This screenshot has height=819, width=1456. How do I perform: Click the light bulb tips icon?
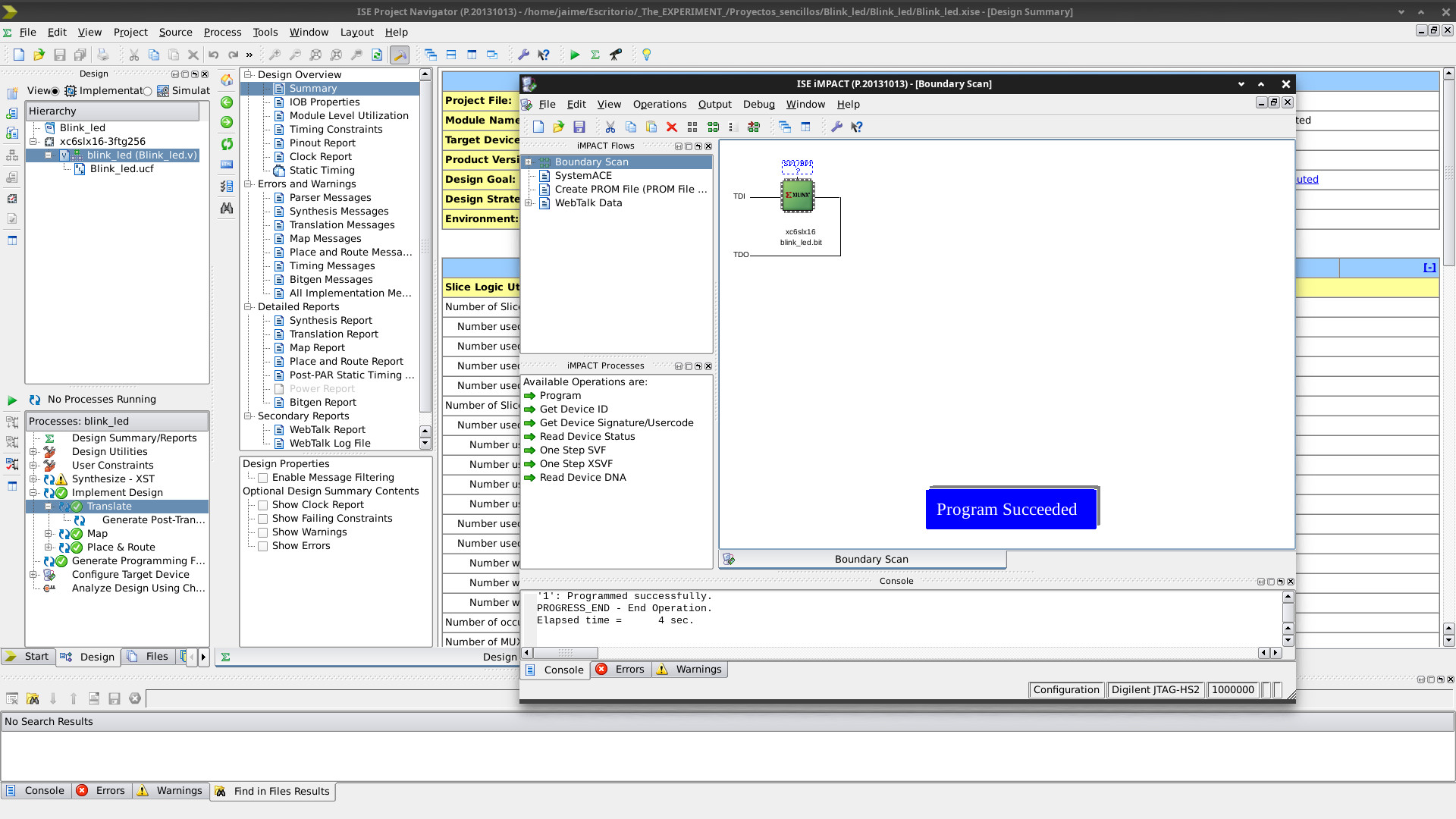[646, 55]
